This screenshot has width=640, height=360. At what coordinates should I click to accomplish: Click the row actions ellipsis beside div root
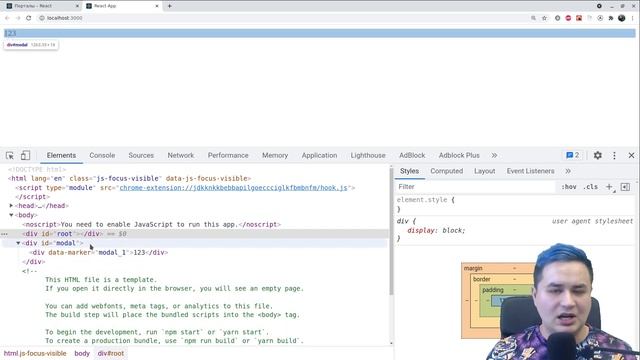pyautogui.click(x=4, y=234)
